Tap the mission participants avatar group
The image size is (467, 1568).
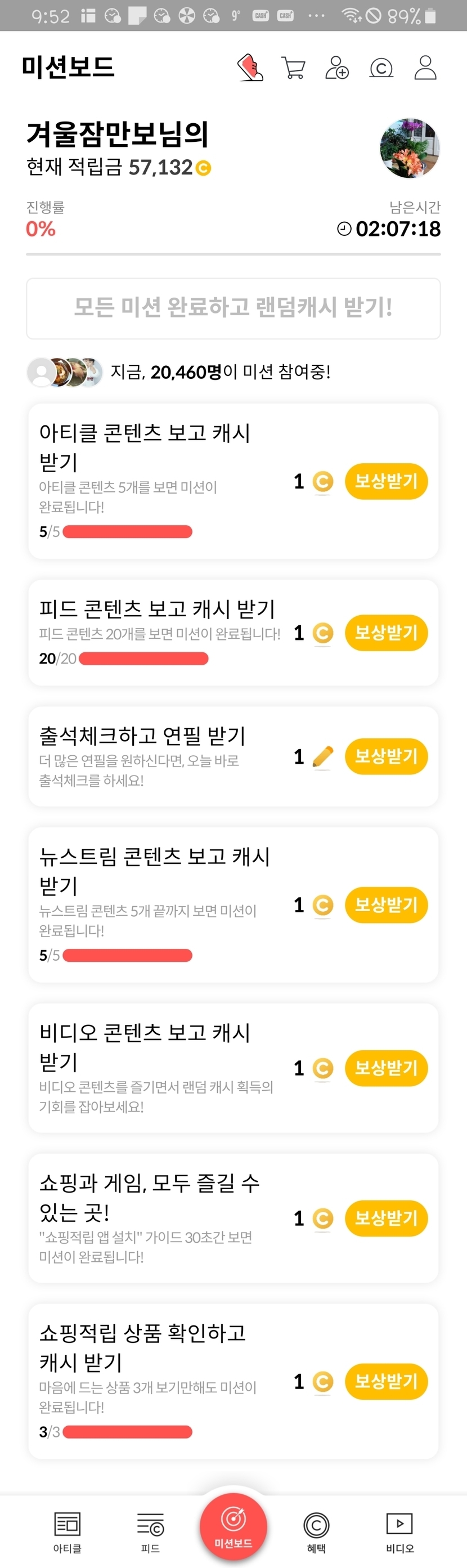[65, 372]
